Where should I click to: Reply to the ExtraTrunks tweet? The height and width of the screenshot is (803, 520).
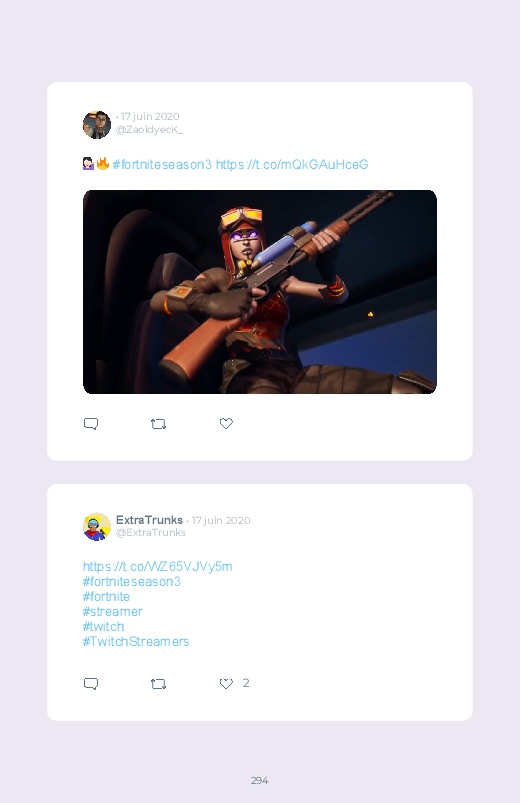tap(91, 684)
